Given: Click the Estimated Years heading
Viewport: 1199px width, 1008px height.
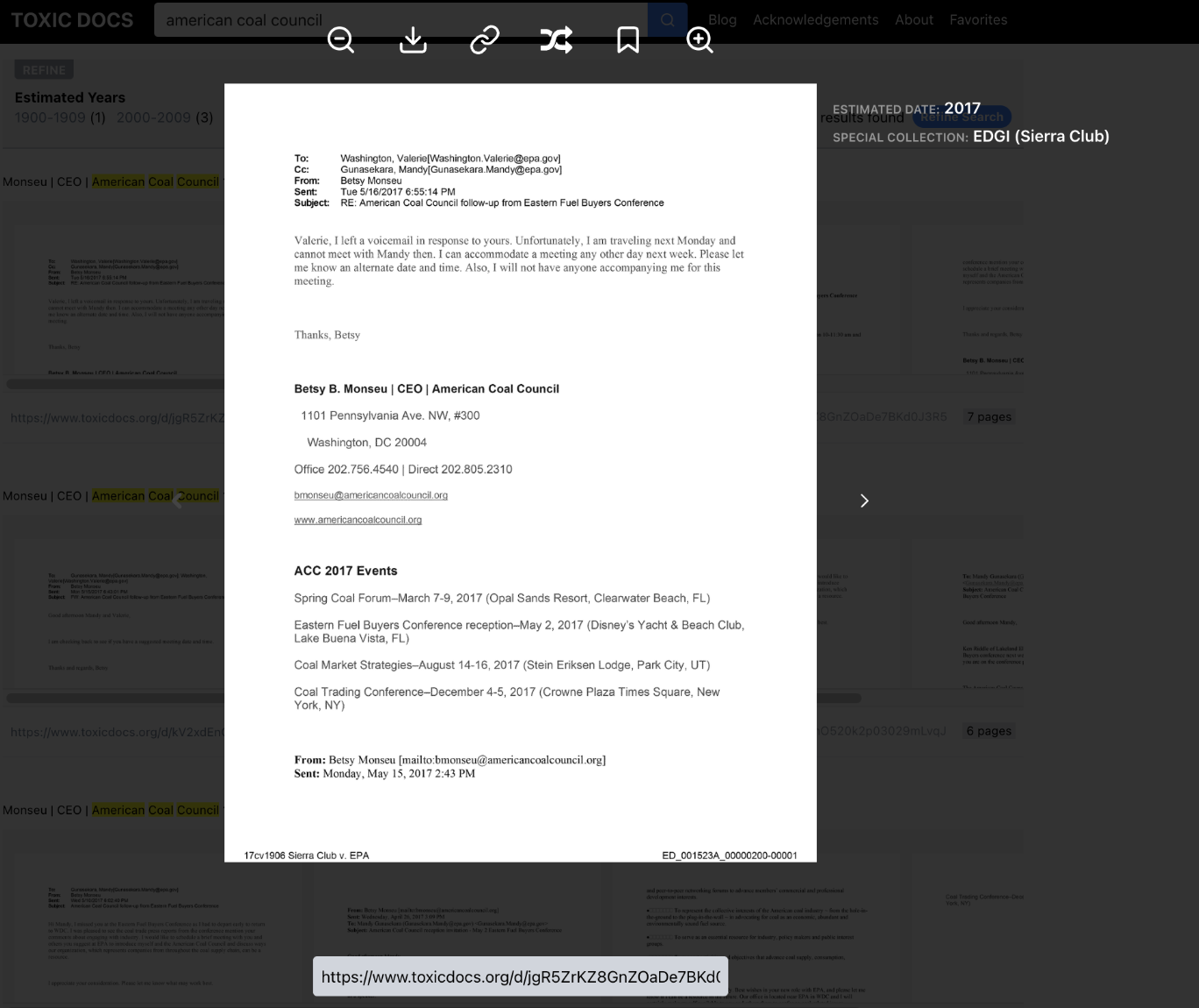Looking at the screenshot, I should click(x=70, y=97).
